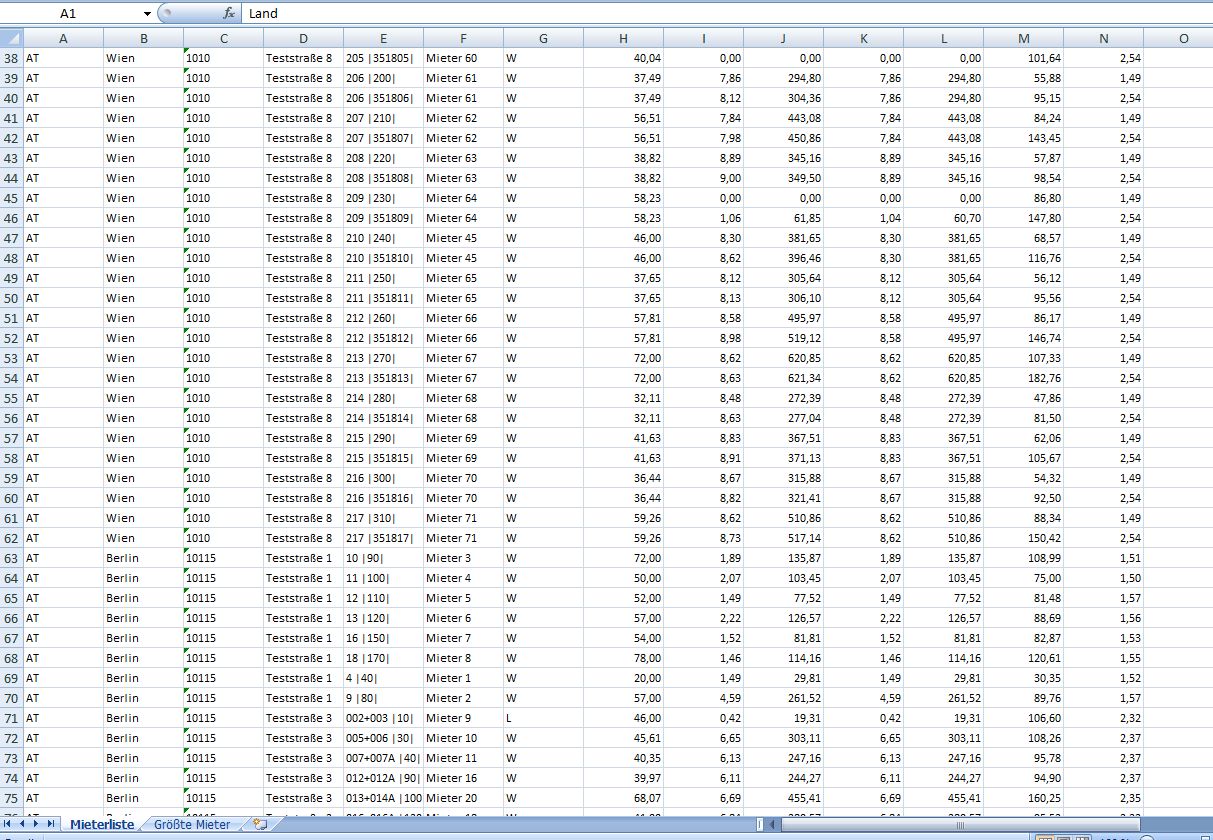
Task: Click cell 212 |351812|
Action: pyautogui.click(x=383, y=338)
